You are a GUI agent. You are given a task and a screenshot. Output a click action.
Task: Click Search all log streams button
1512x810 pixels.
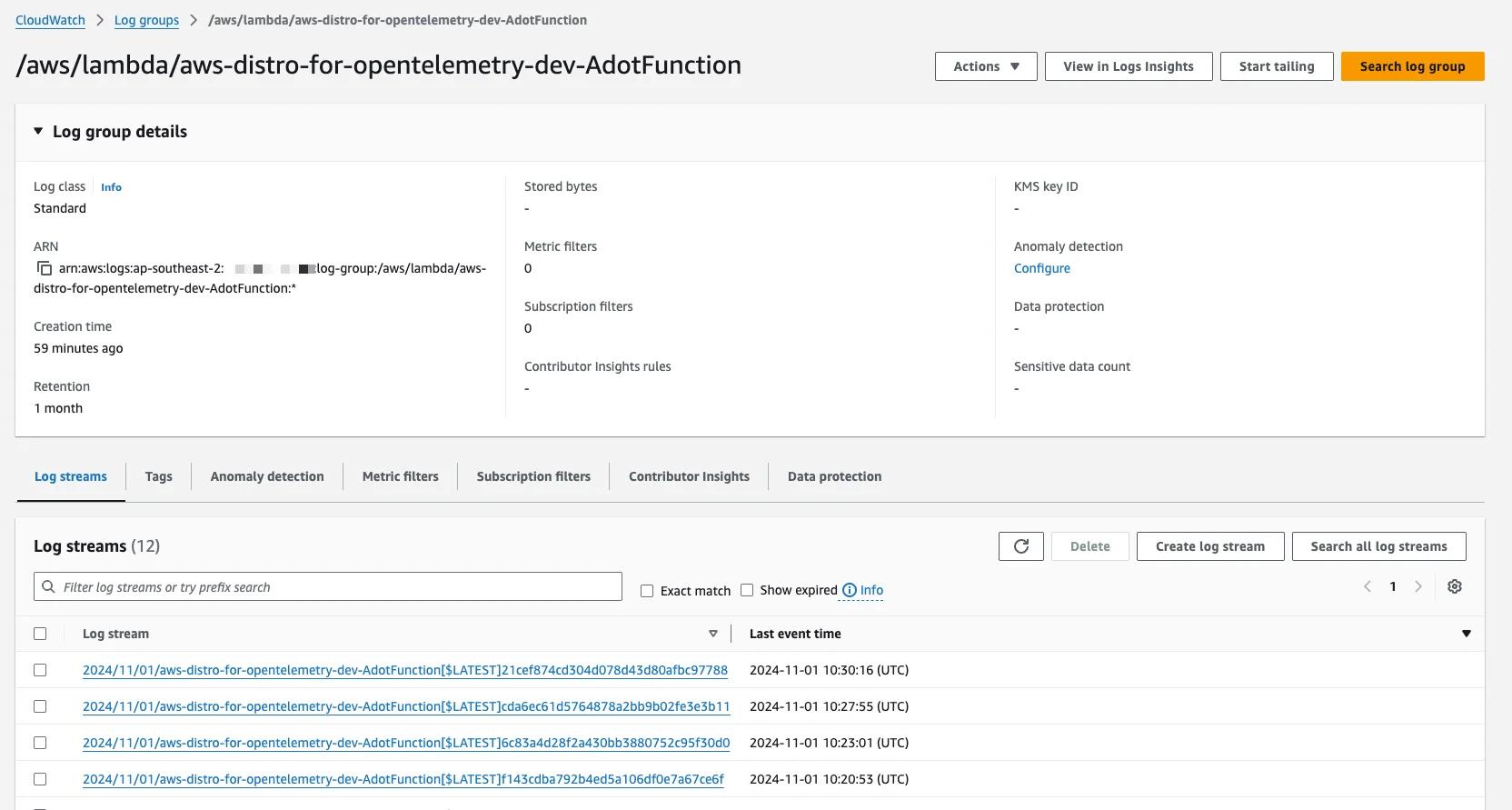(1378, 546)
